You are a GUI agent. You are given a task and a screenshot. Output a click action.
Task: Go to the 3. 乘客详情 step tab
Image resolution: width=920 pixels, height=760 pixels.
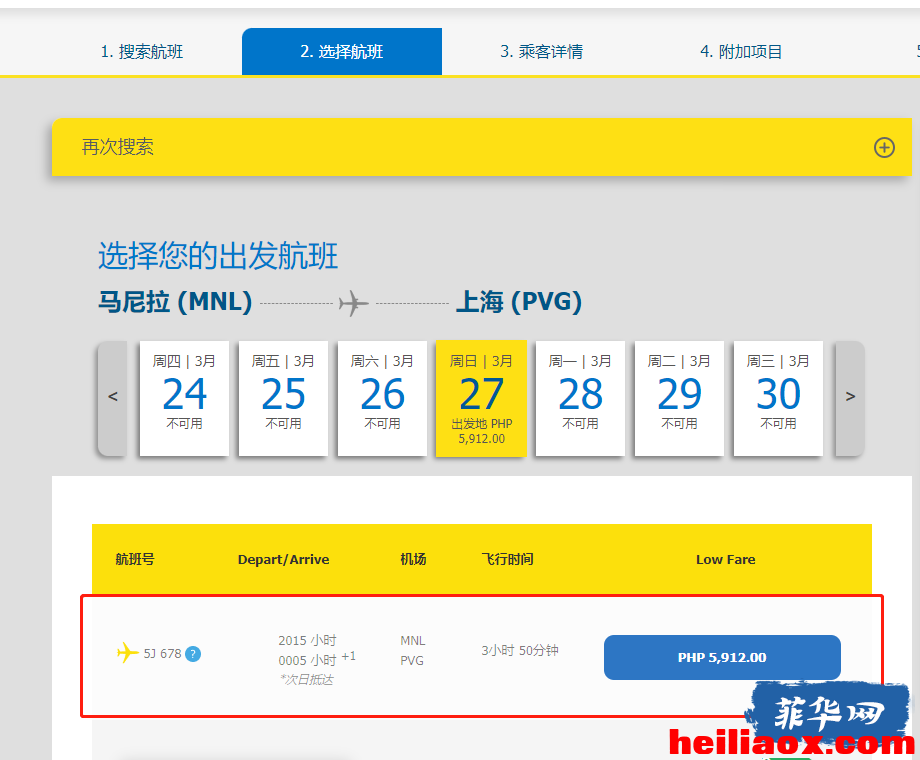coord(542,52)
